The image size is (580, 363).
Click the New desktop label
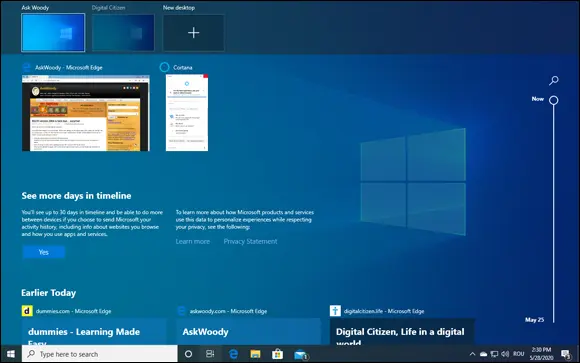pos(179,7)
